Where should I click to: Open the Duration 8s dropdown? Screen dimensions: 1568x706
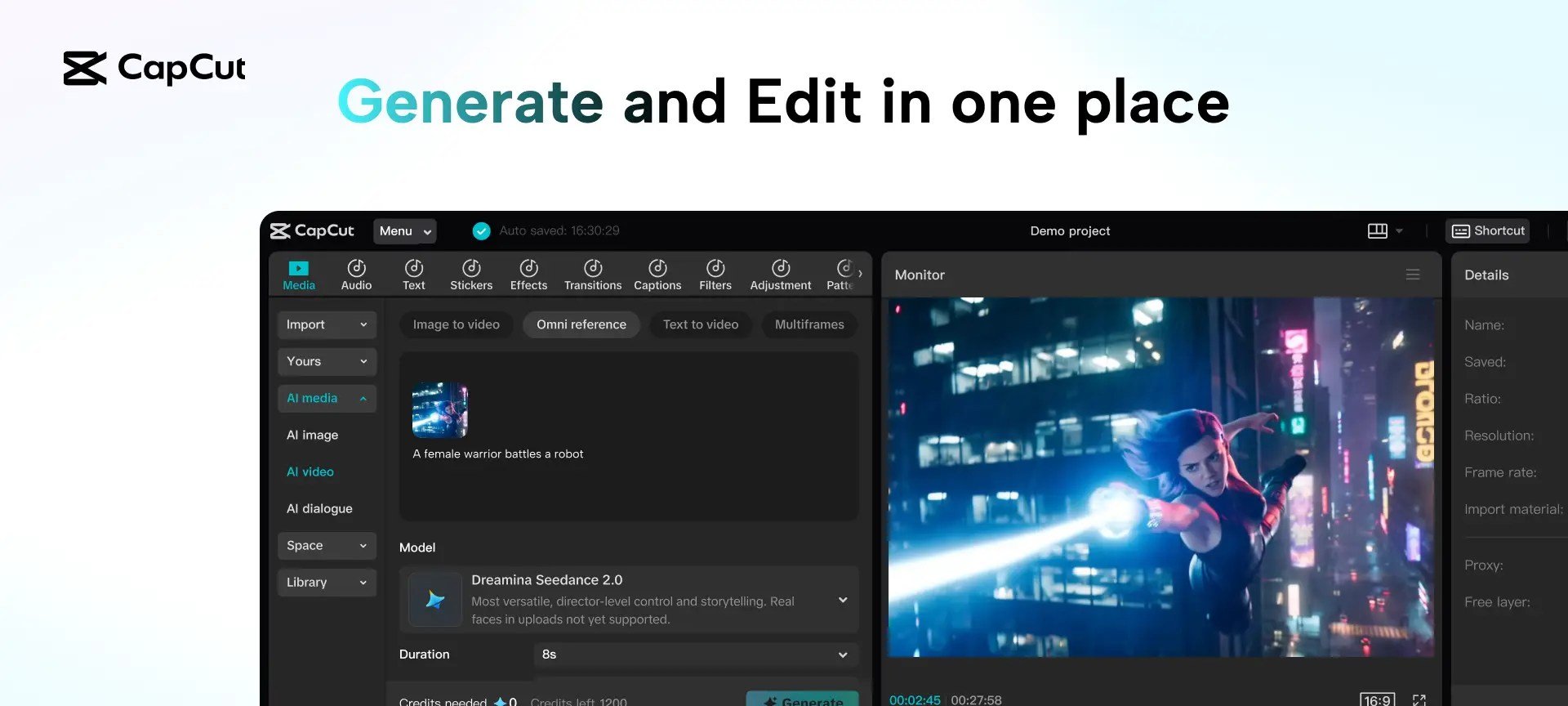pos(696,655)
